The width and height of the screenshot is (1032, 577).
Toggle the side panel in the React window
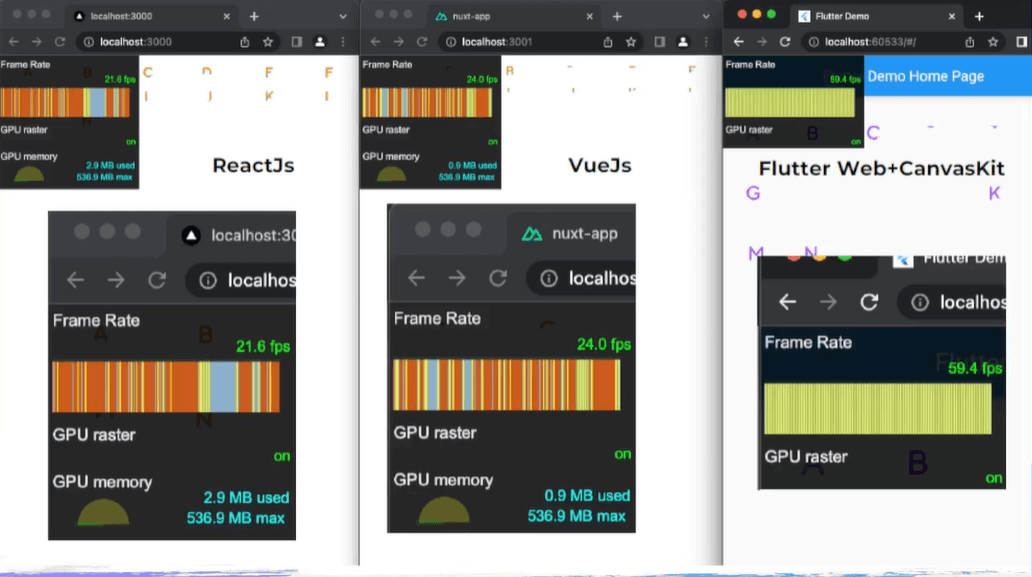point(296,41)
